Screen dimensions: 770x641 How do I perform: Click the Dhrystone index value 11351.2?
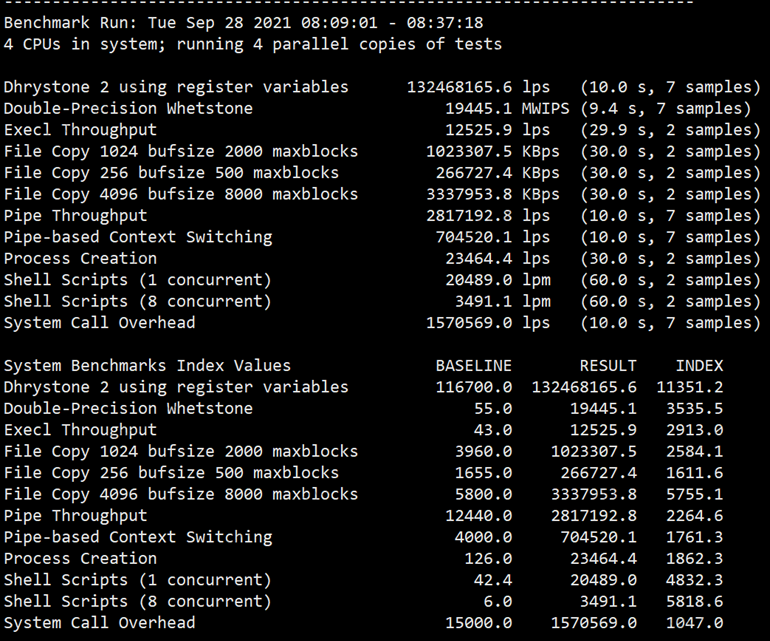[689, 387]
